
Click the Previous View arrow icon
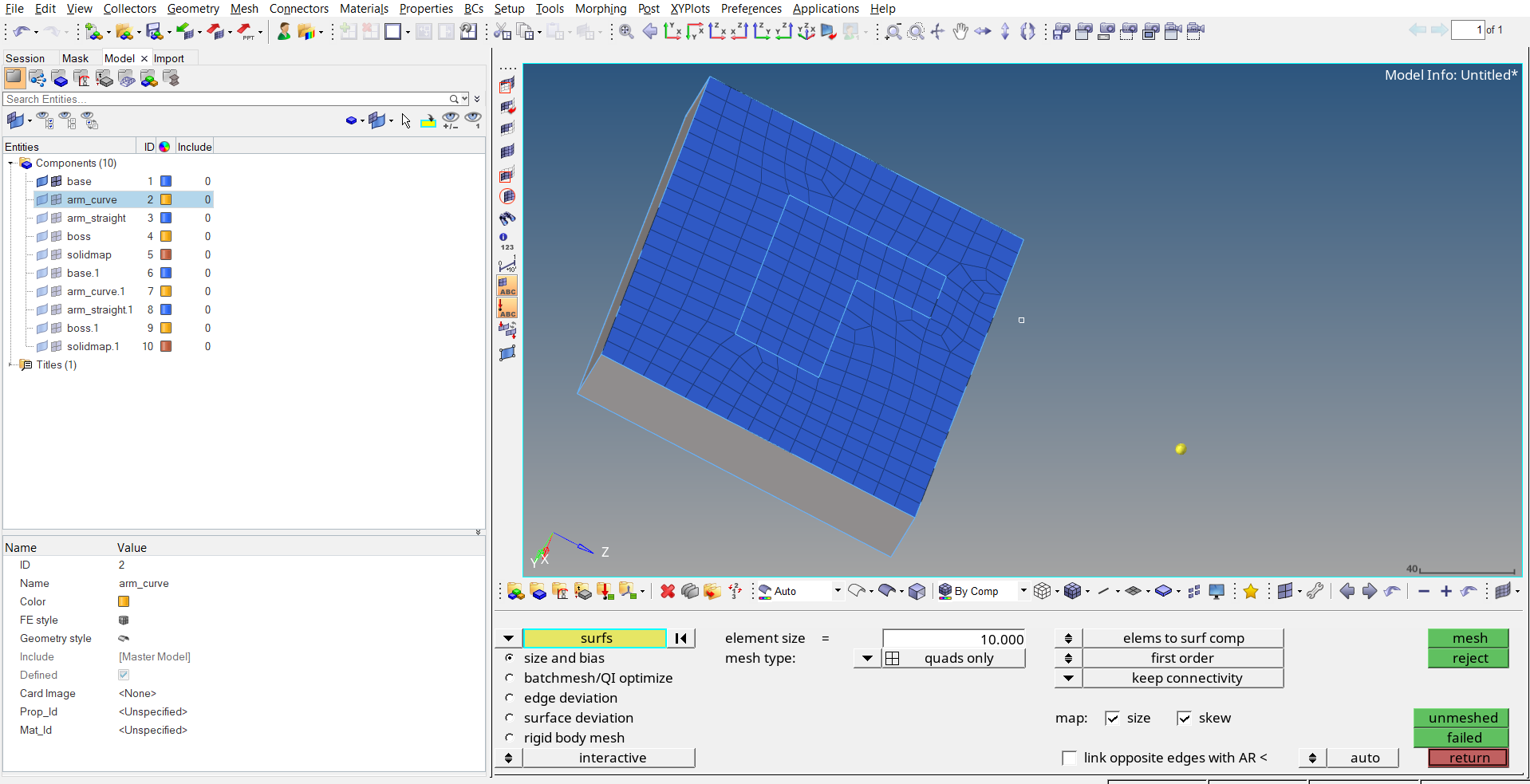650,31
